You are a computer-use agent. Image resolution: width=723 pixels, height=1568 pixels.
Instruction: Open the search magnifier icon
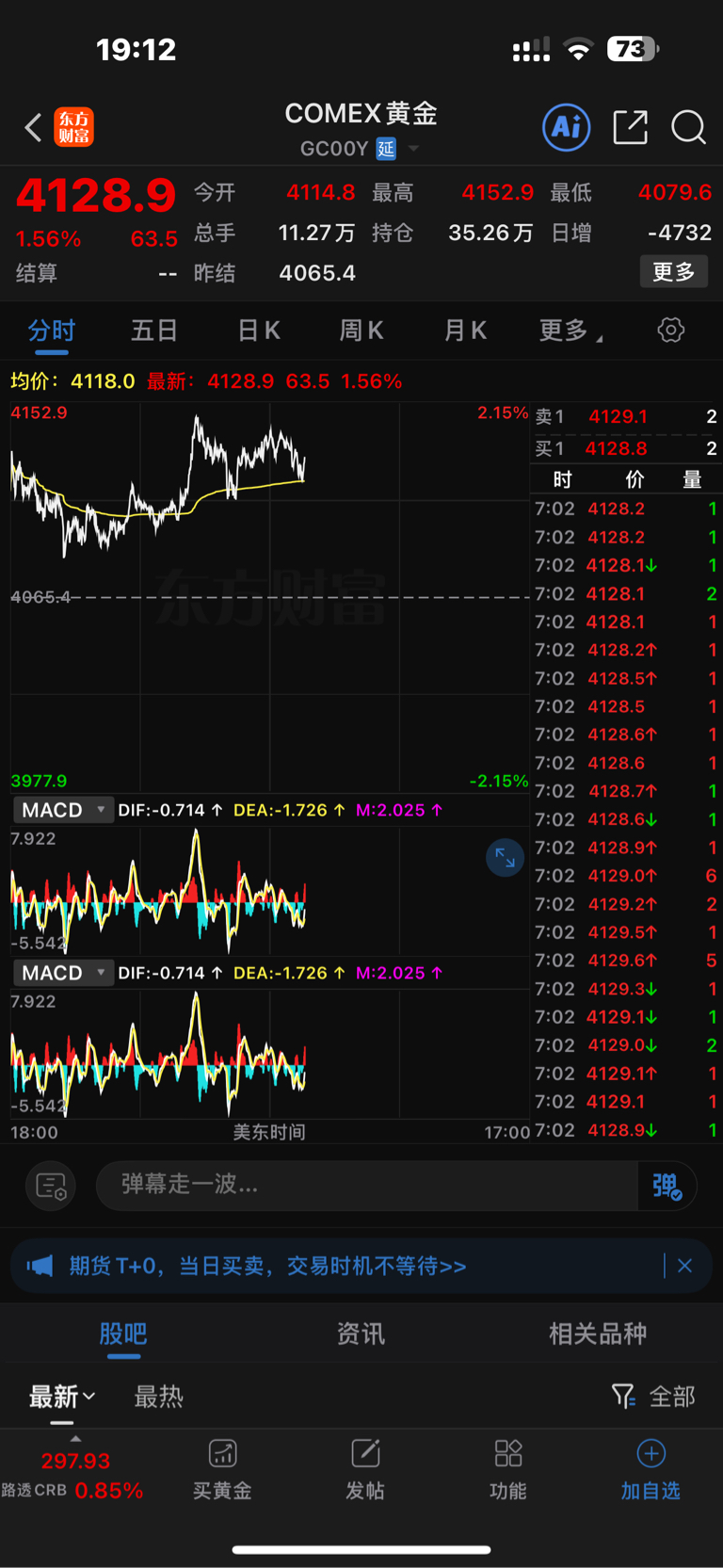[x=688, y=127]
